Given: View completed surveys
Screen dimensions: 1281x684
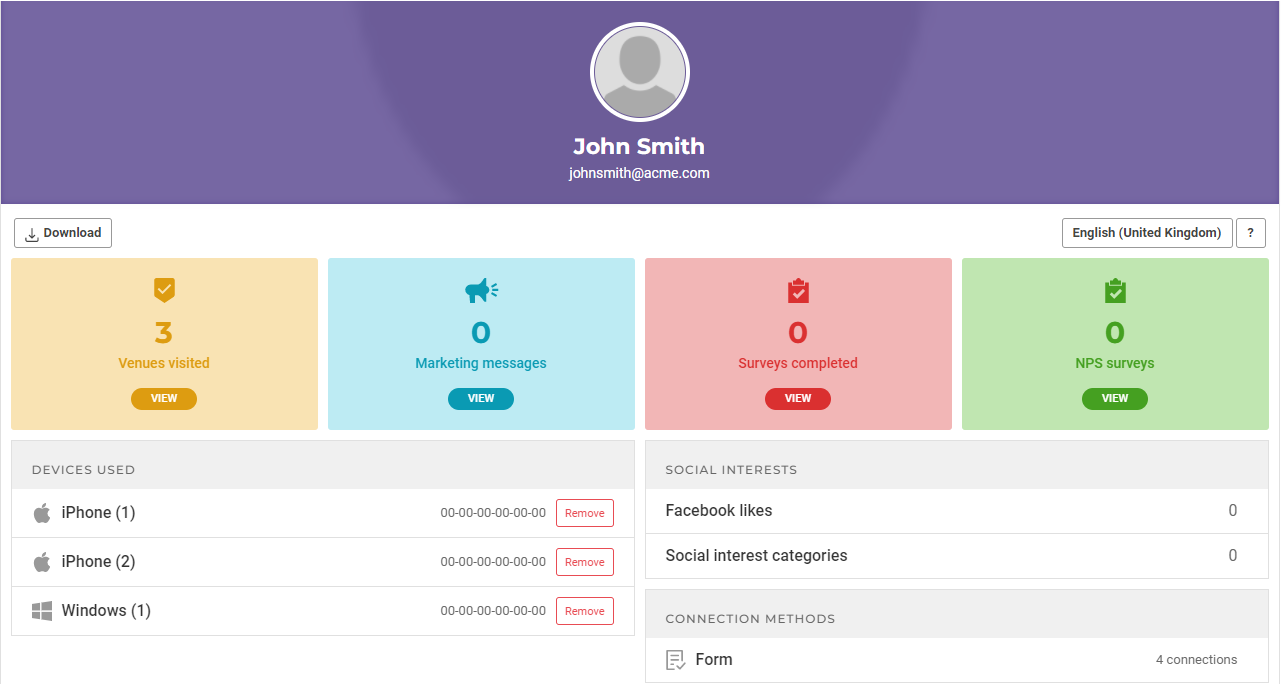Looking at the screenshot, I should point(798,398).
